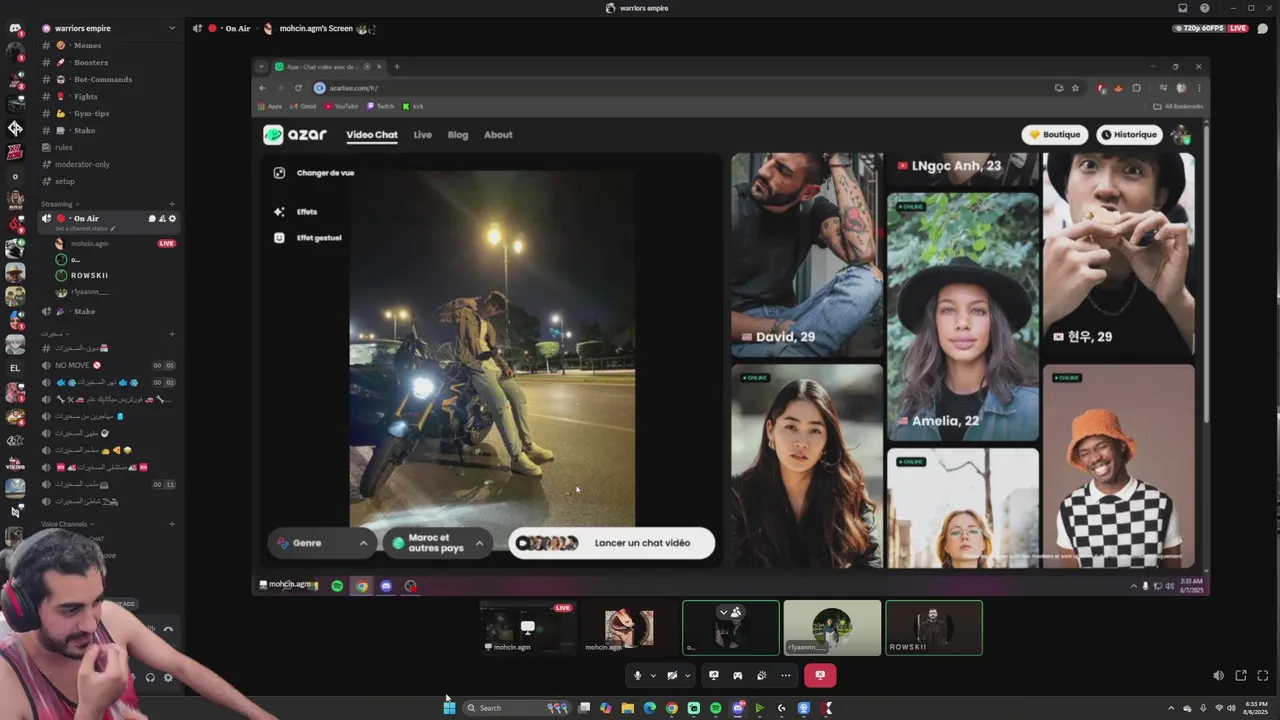
Task: Join Stake voice channel below rlyaannn
Action: (108, 311)
